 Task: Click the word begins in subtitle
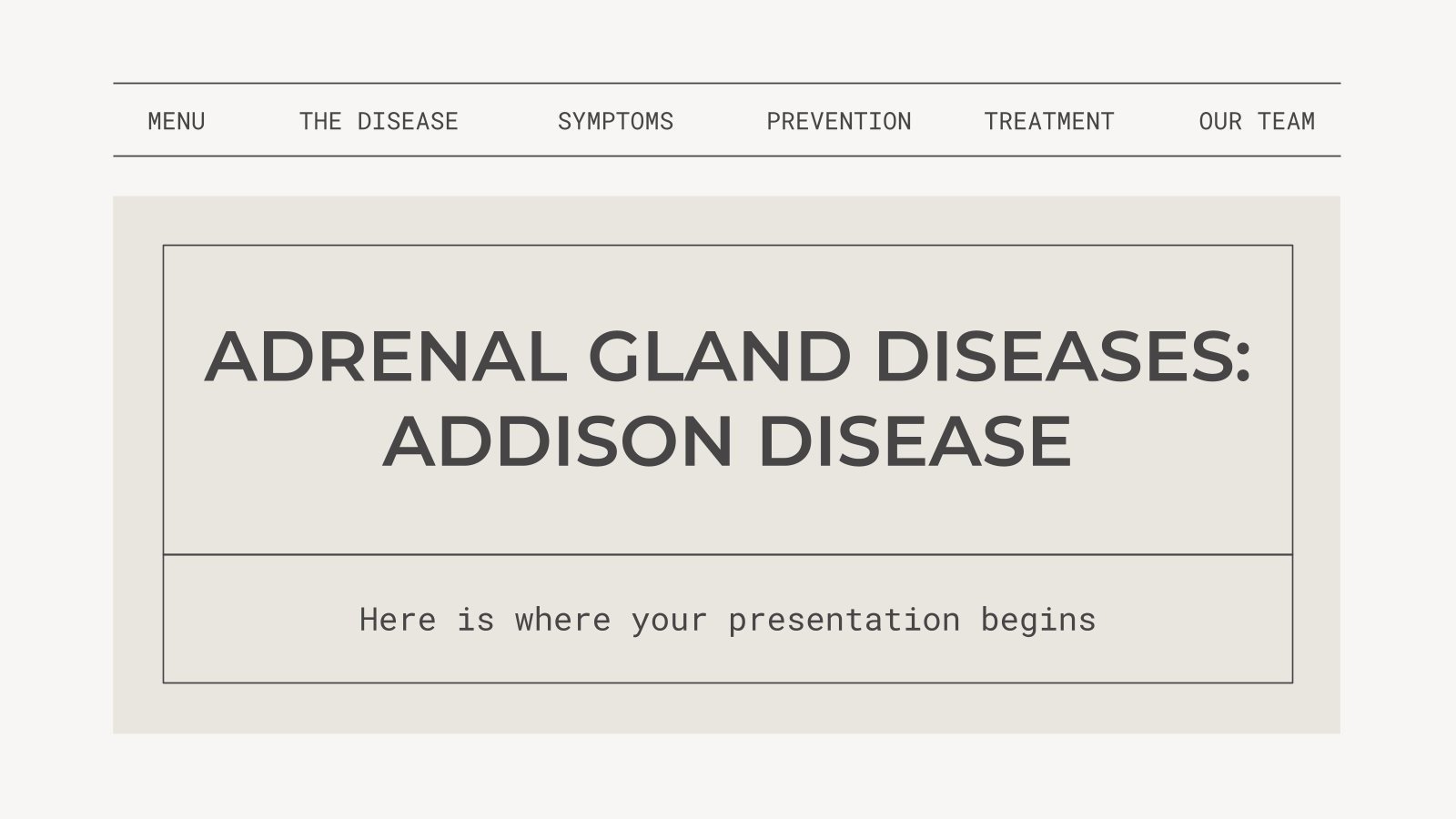1038,622
